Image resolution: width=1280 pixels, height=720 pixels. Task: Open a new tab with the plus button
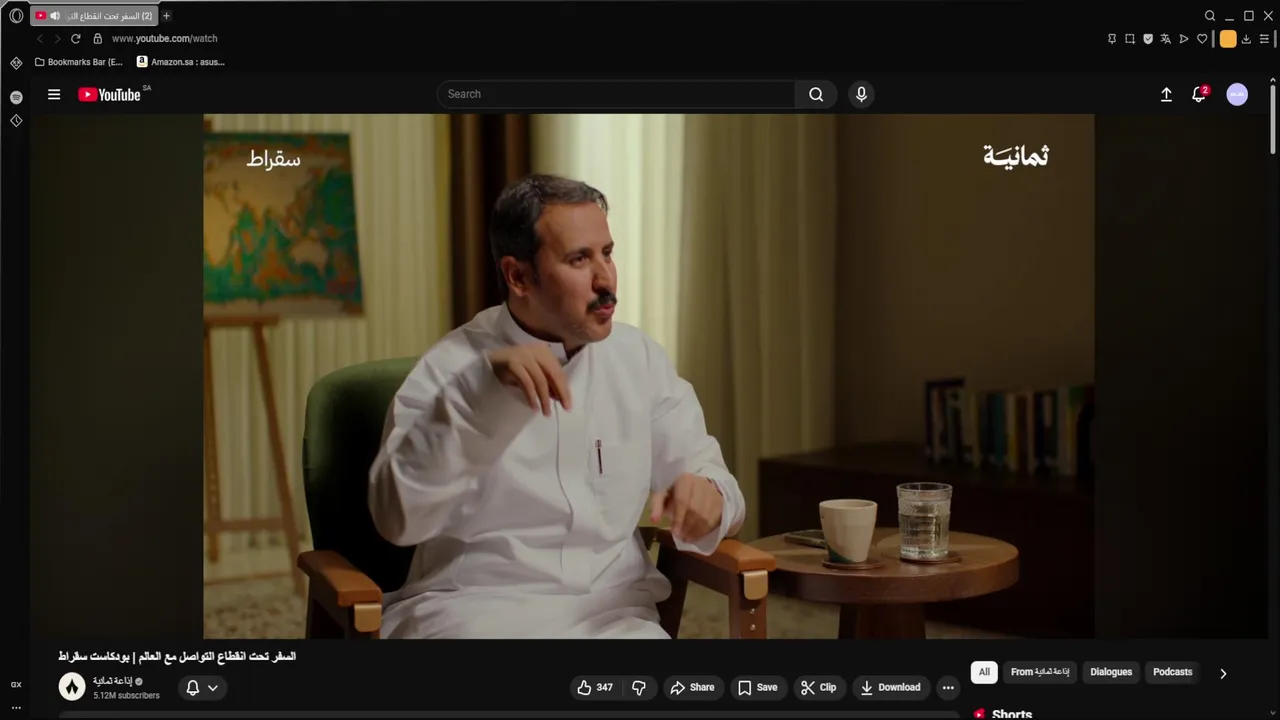coord(166,16)
